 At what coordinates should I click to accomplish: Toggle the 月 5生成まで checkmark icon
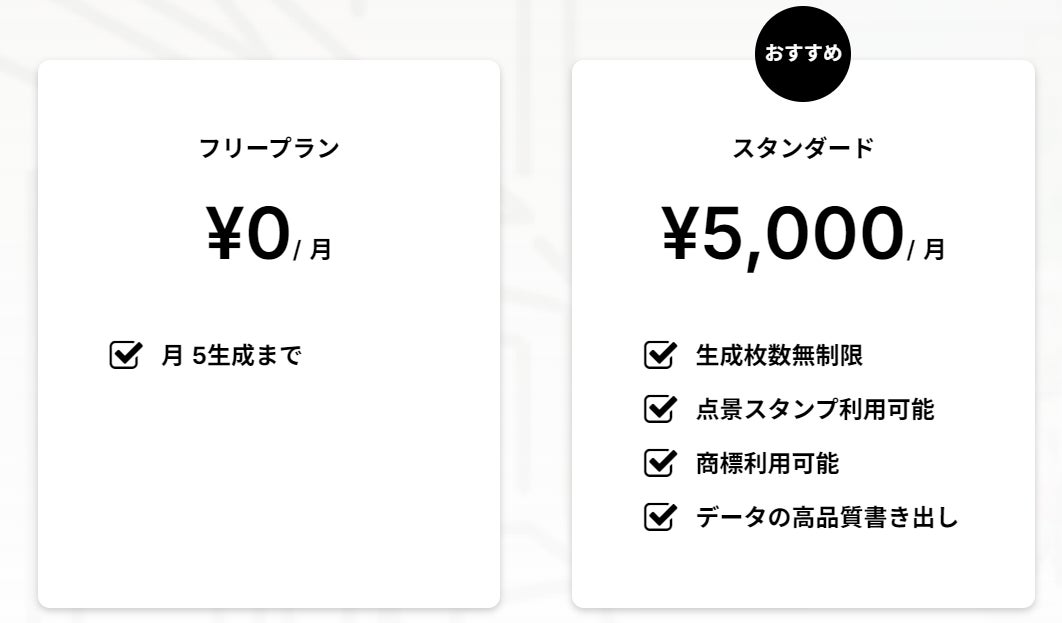click(x=123, y=355)
